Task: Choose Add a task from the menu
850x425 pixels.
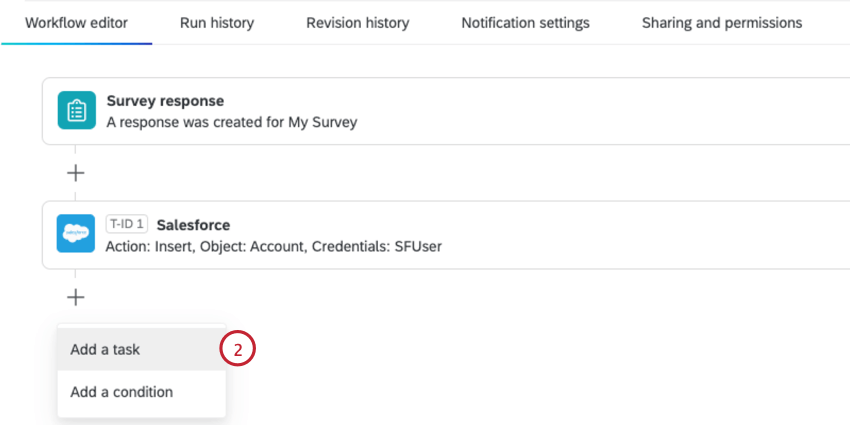Action: pos(105,350)
